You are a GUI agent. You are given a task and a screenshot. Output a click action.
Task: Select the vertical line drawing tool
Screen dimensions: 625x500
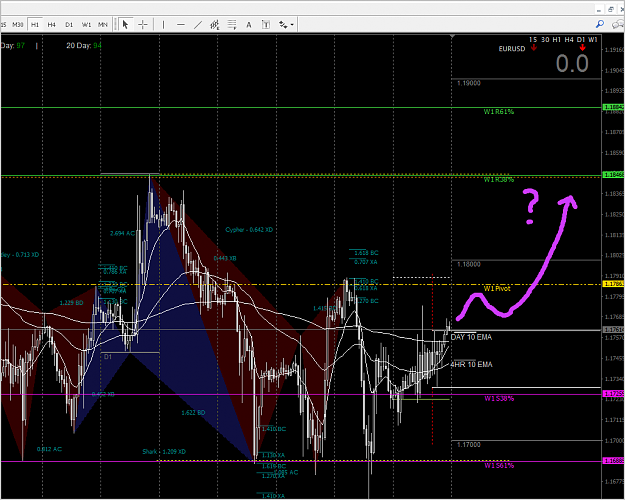coord(163,25)
